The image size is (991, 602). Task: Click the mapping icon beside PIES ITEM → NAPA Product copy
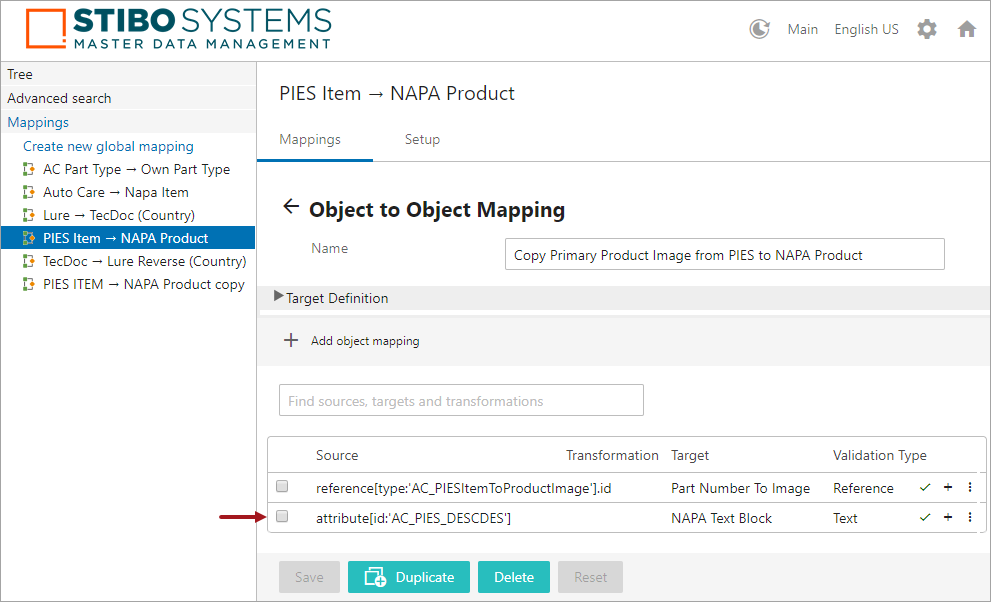pyautogui.click(x=28, y=284)
